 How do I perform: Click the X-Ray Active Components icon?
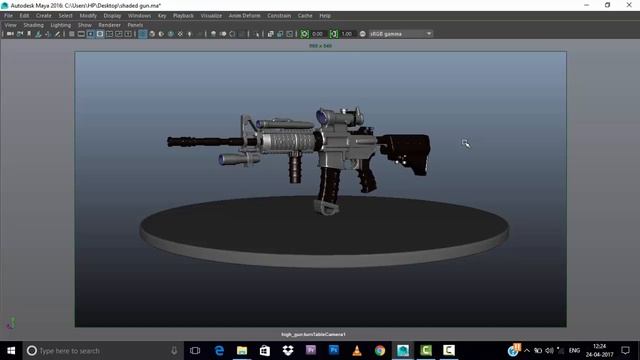tap(280, 34)
